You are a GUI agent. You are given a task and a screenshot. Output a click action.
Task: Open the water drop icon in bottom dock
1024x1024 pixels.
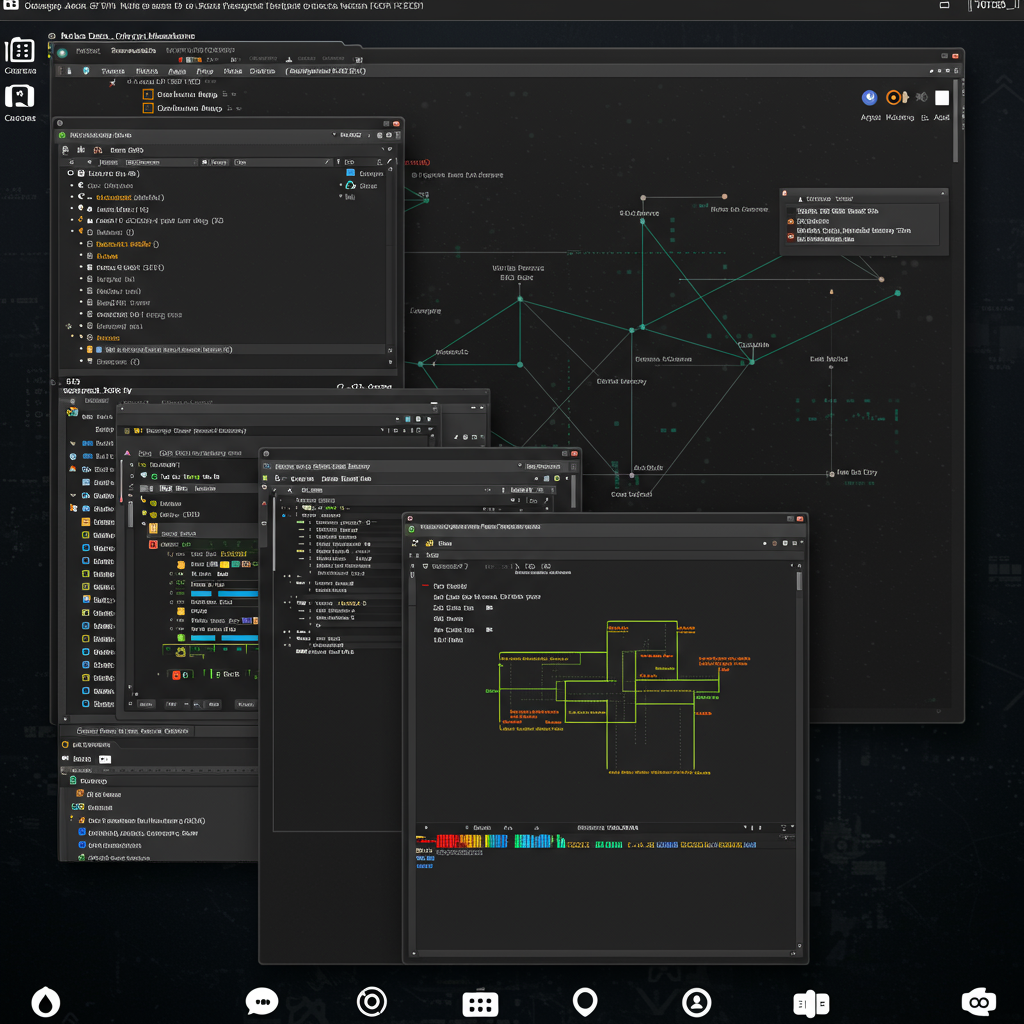point(45,1002)
